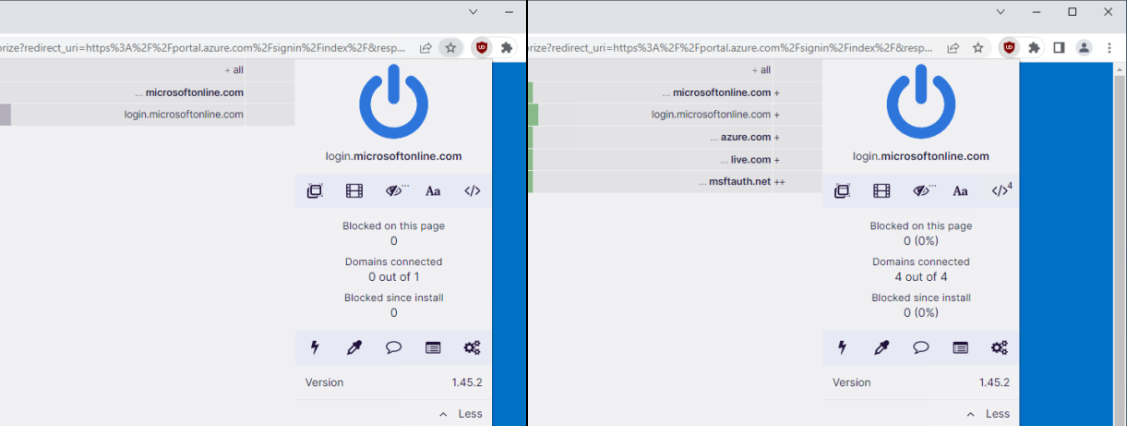This screenshot has height=426, width=1127.
Task: Click report issue chat icon in right window
Action: click(921, 348)
